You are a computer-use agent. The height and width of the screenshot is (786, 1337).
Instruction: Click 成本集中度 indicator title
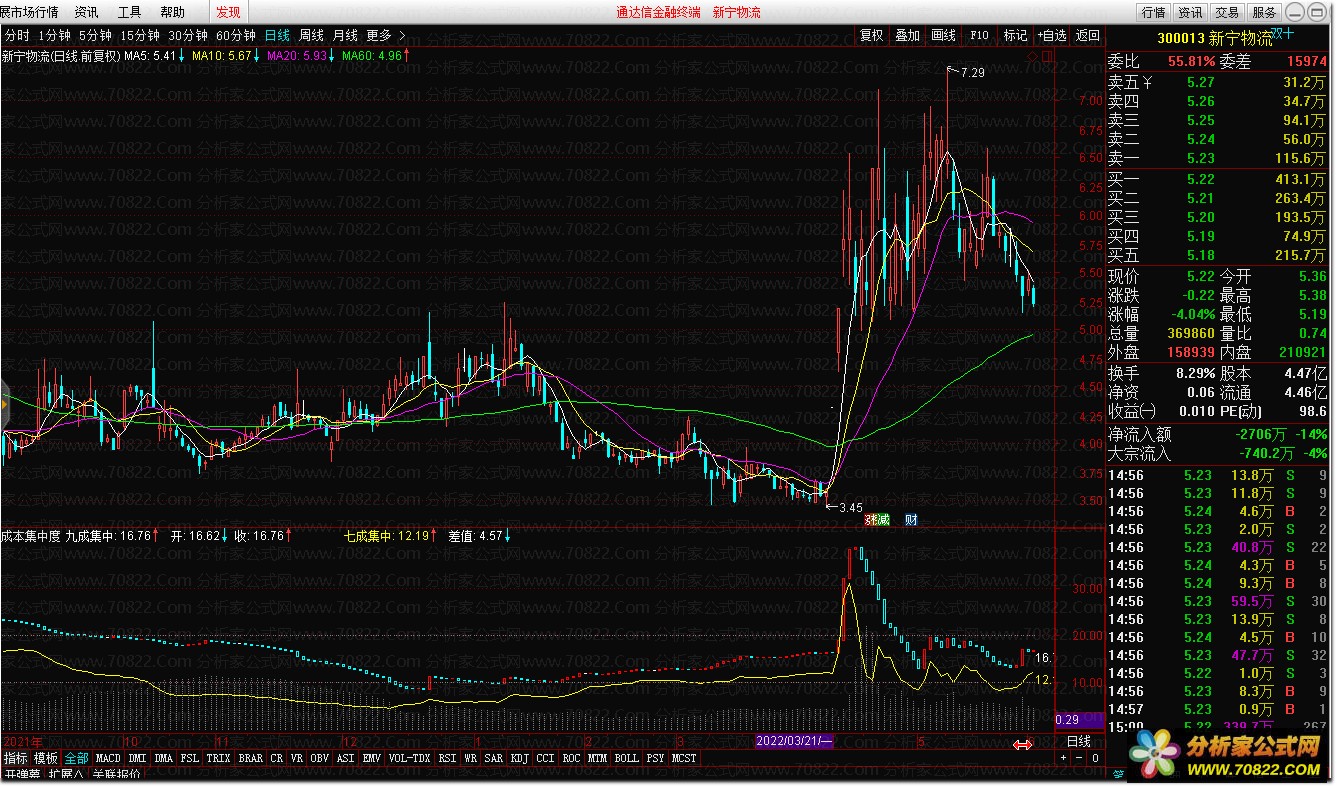[x=31, y=536]
